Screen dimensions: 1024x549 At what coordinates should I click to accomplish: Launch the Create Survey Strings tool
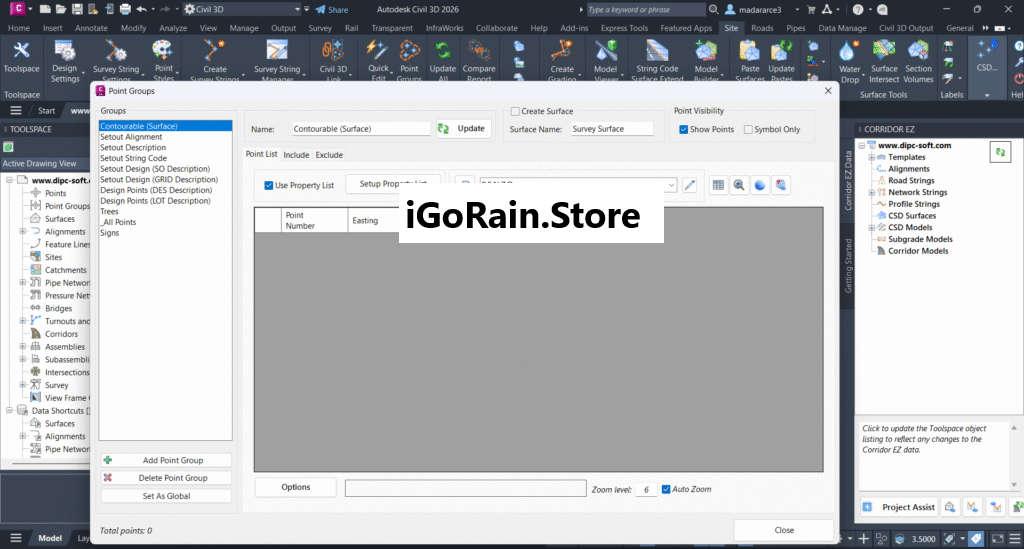click(x=215, y=60)
